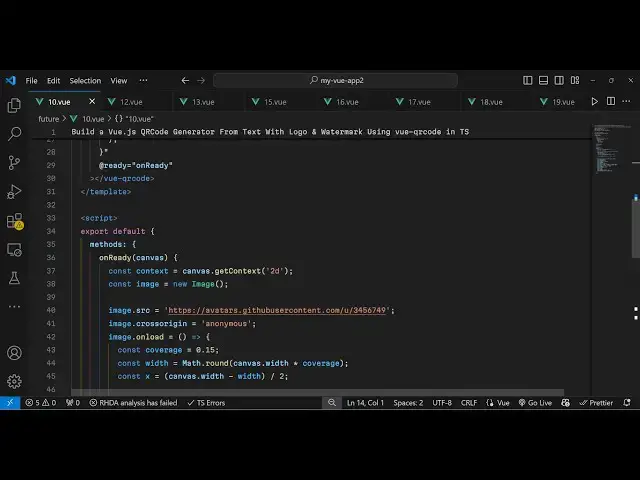Expand hidden menu bar items ellipsis
This screenshot has height=480, width=640.
143,80
